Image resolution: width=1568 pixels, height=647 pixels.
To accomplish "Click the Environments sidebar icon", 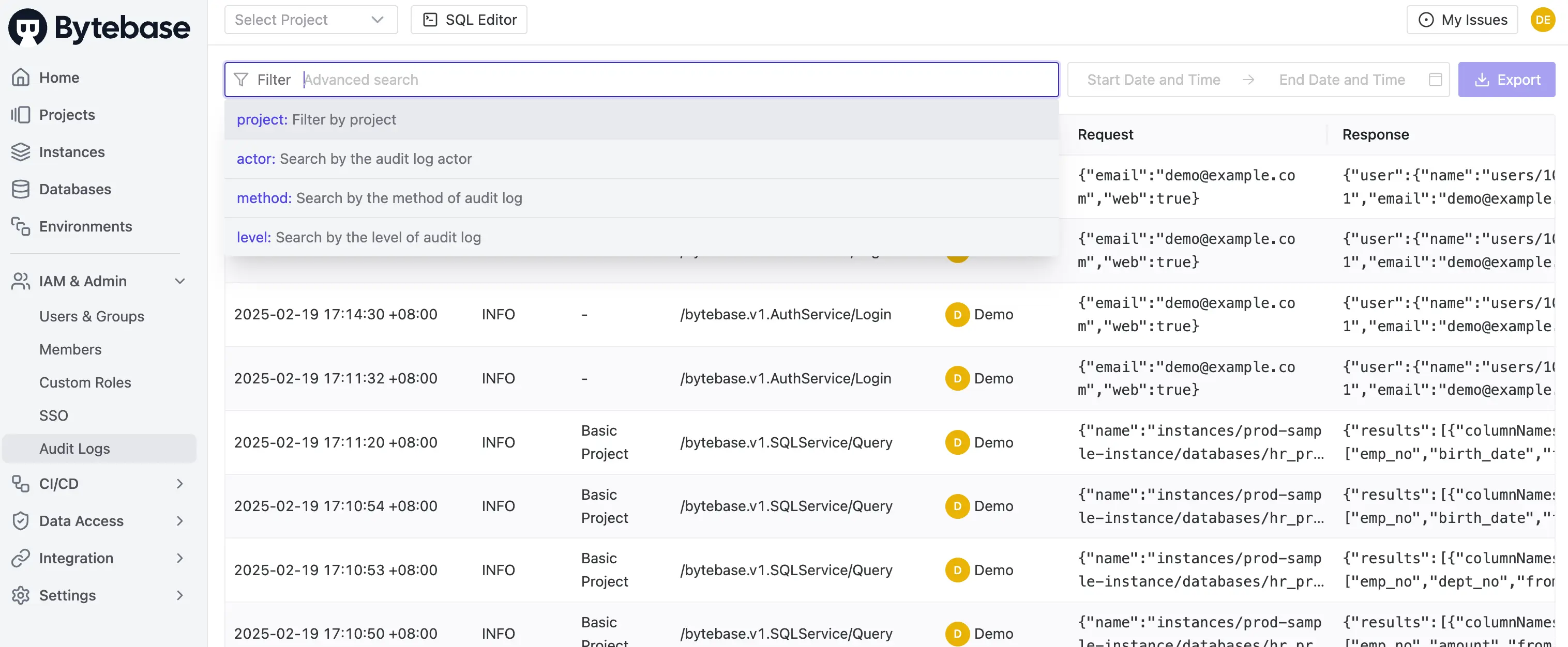I will tap(21, 226).
